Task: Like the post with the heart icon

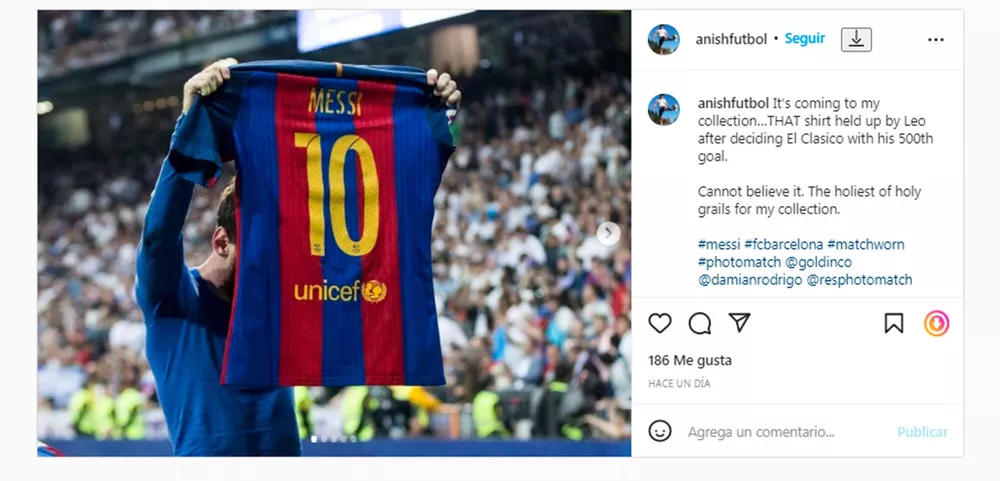Action: click(659, 323)
